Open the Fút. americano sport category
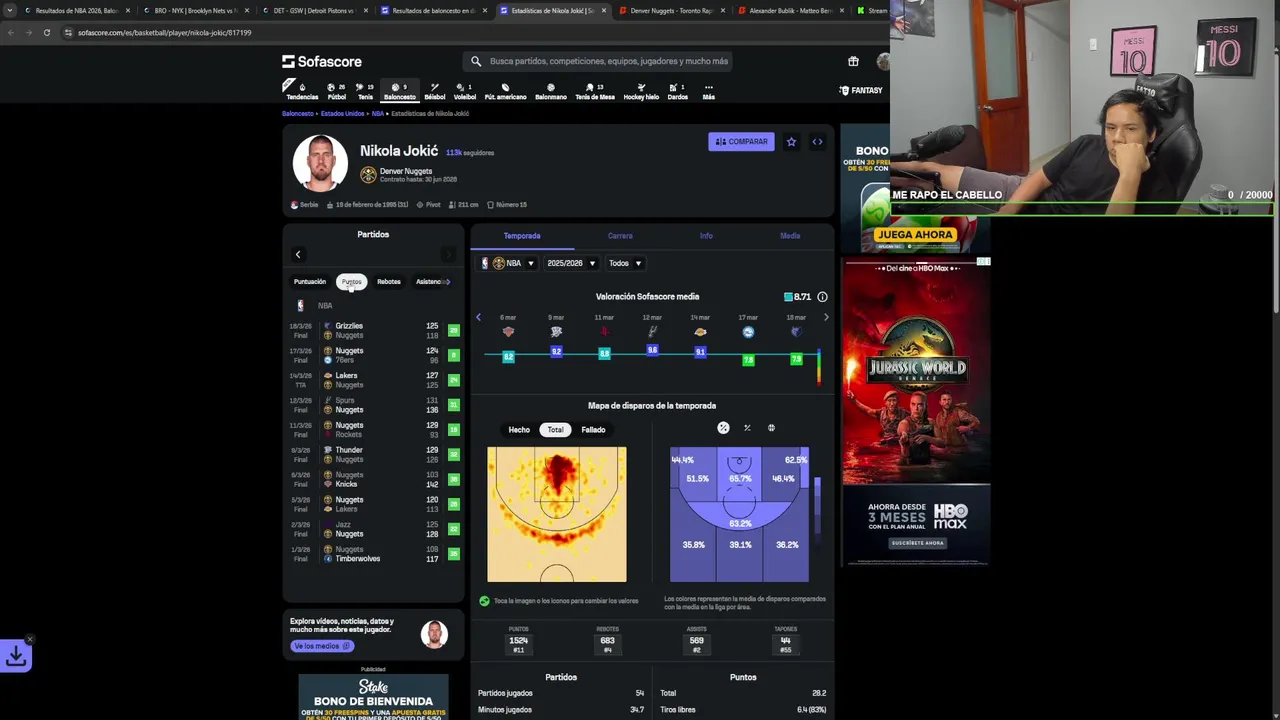Screen dimensions: 1280x720 (505, 91)
